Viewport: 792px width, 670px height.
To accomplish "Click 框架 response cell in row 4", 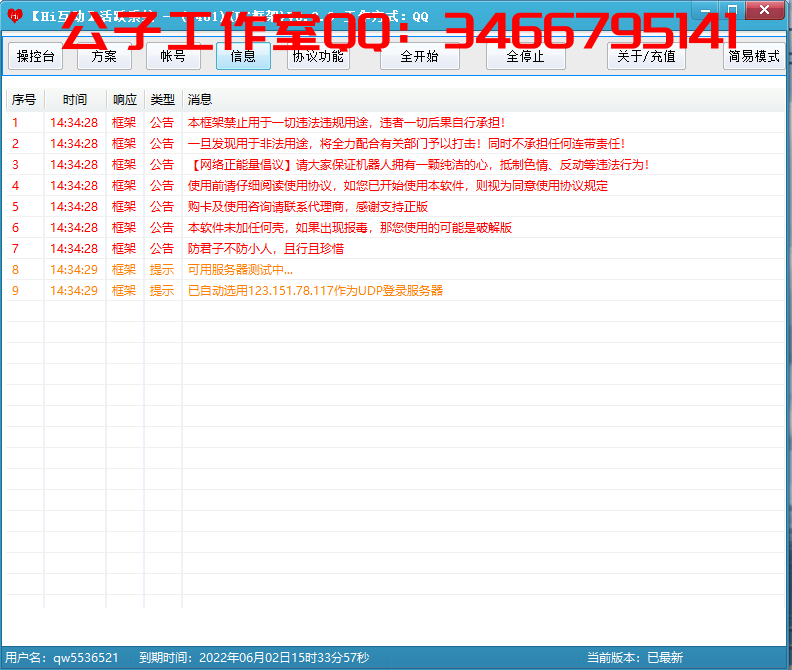I will [x=124, y=186].
